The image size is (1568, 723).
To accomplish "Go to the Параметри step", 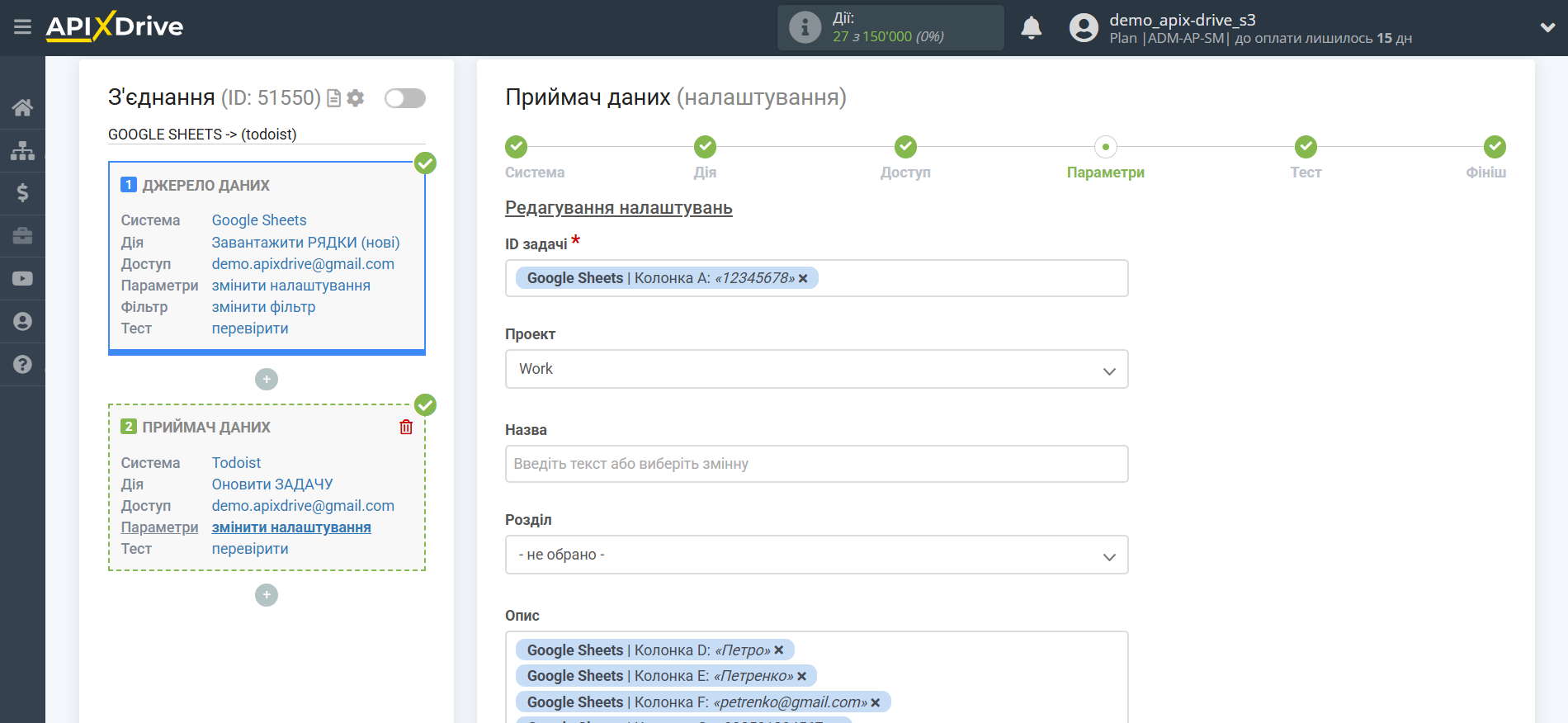I will click(1106, 147).
